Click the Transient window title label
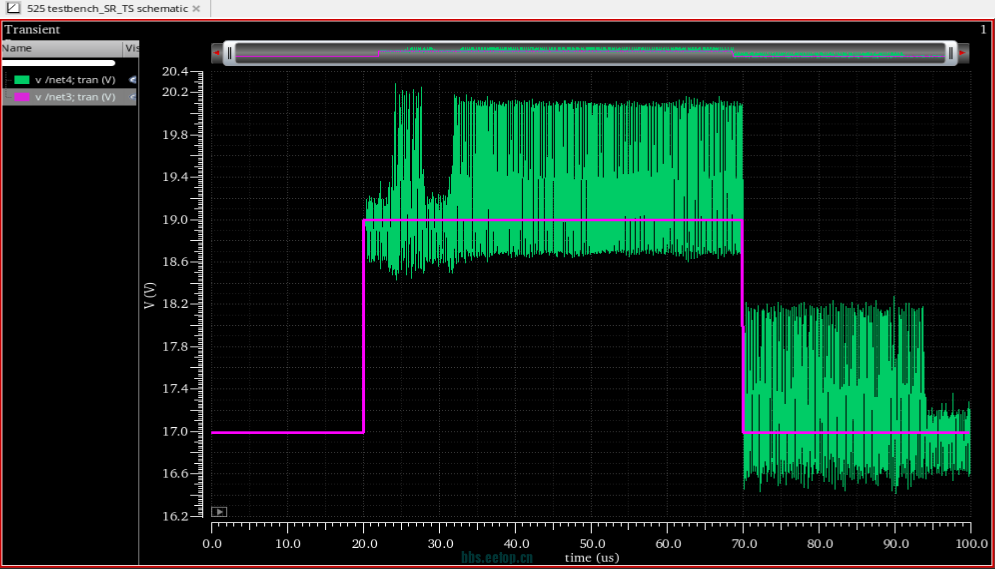Screen dimensions: 995x569 [x=32, y=29]
